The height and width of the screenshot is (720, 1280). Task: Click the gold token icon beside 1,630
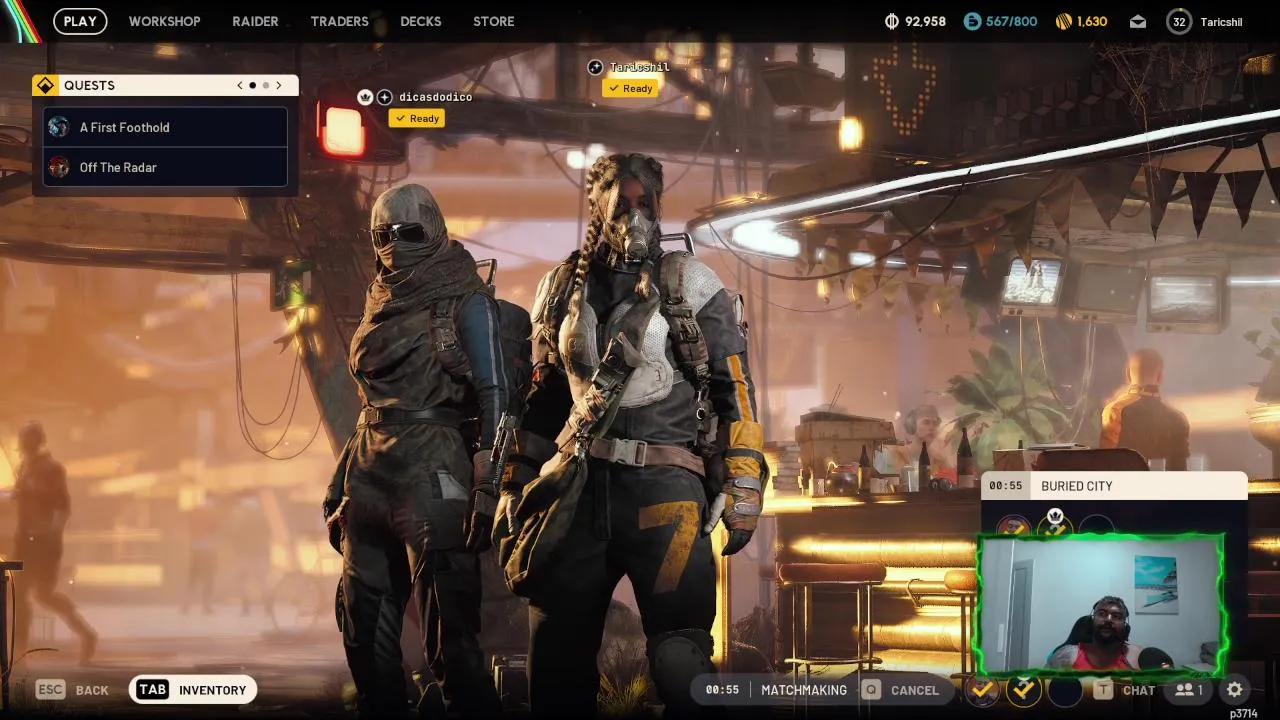[x=1064, y=21]
